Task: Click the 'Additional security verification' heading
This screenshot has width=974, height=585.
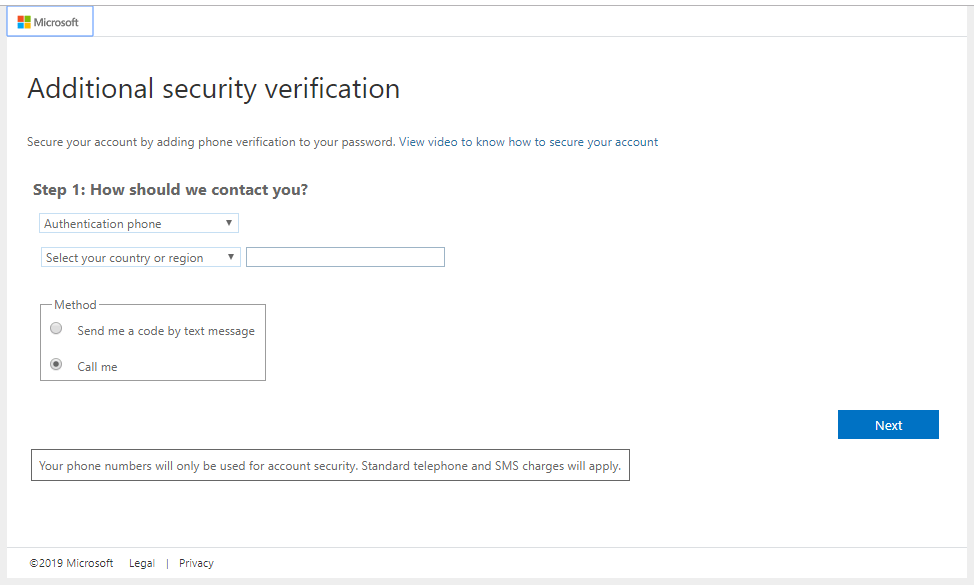Action: (214, 89)
